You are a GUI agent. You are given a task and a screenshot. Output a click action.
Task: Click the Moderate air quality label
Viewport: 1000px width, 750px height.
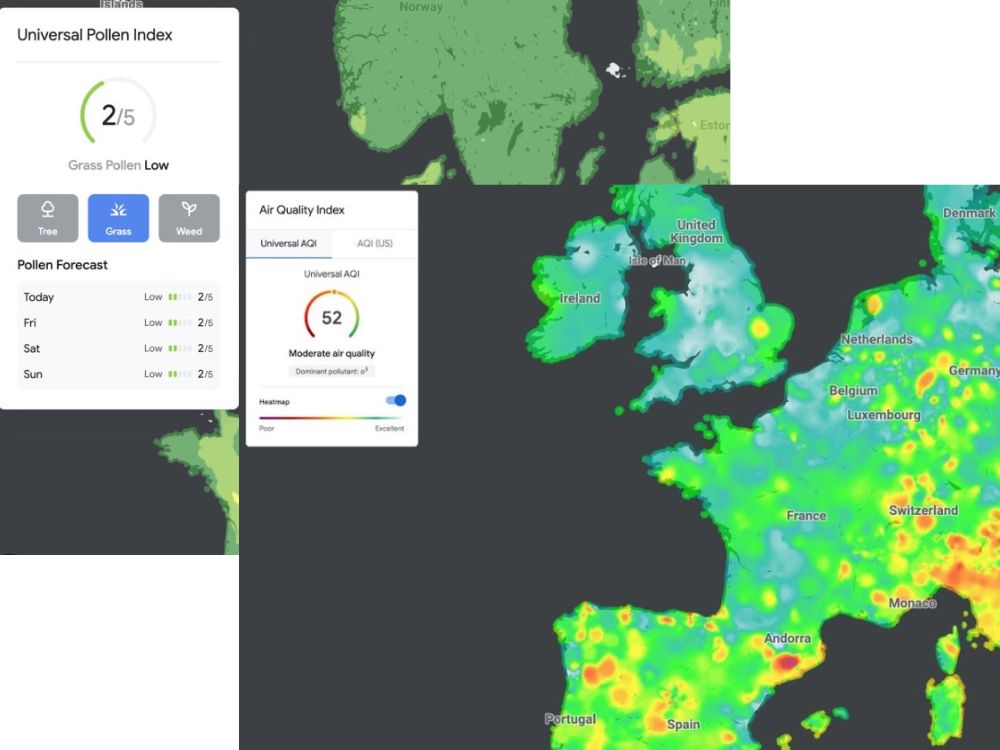[x=332, y=353]
